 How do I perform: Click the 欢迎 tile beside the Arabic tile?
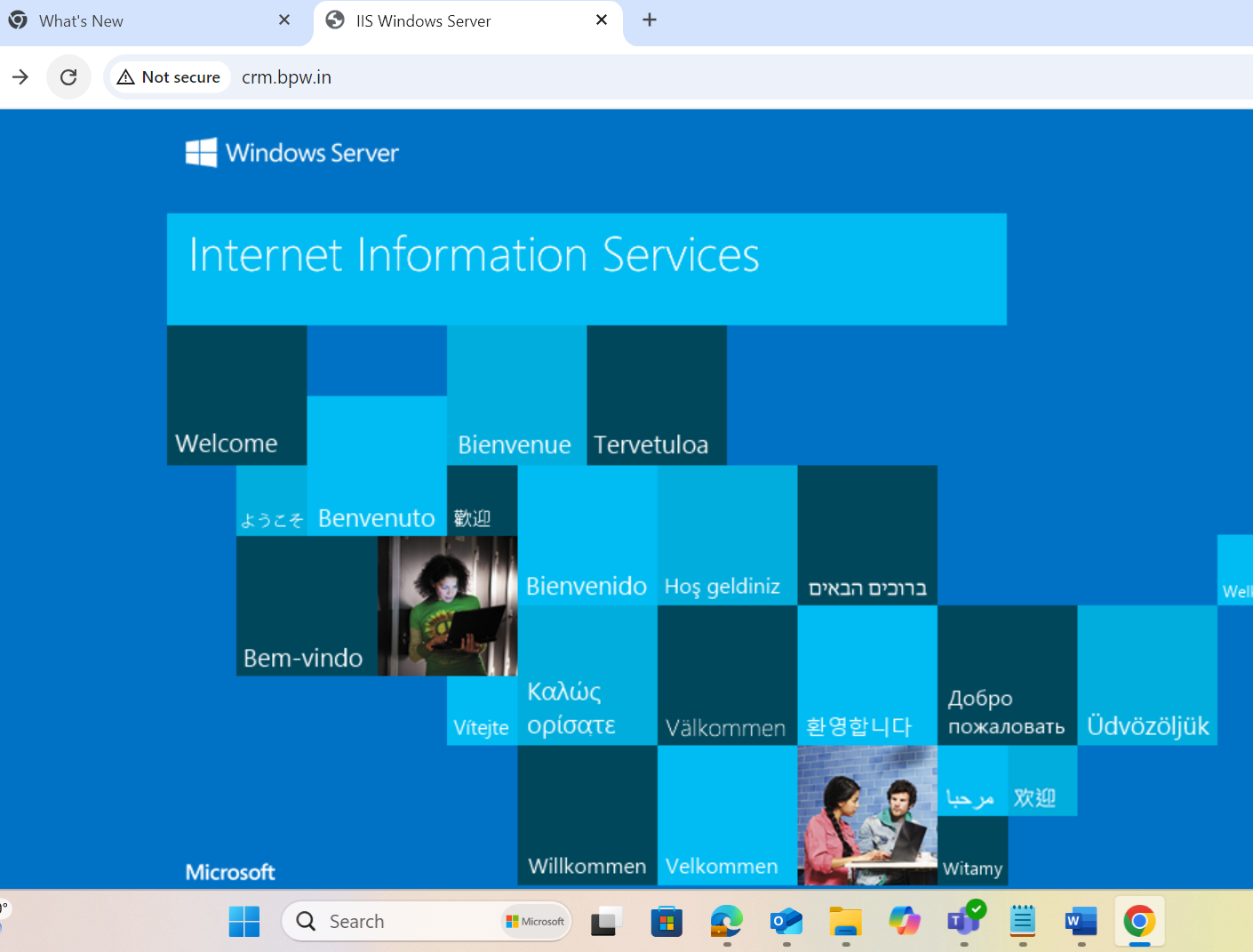[1042, 780]
